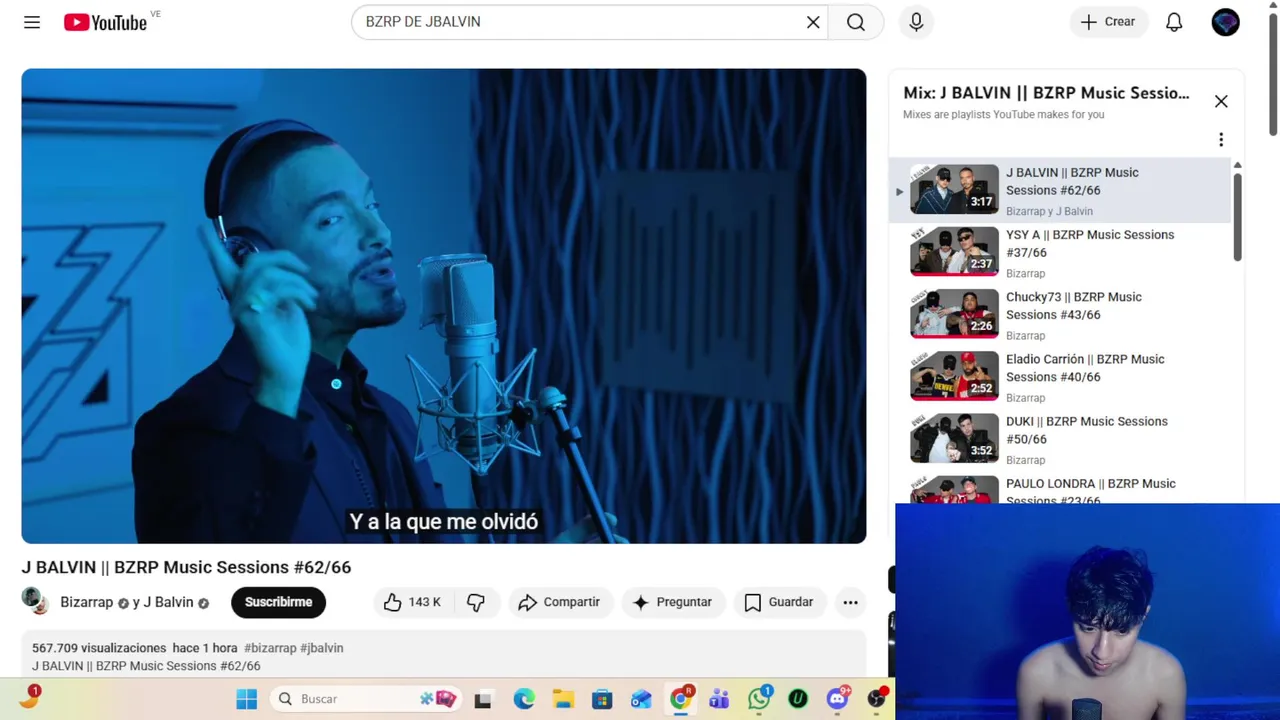
Task: Open File Explorer from taskbar
Action: pos(563,699)
